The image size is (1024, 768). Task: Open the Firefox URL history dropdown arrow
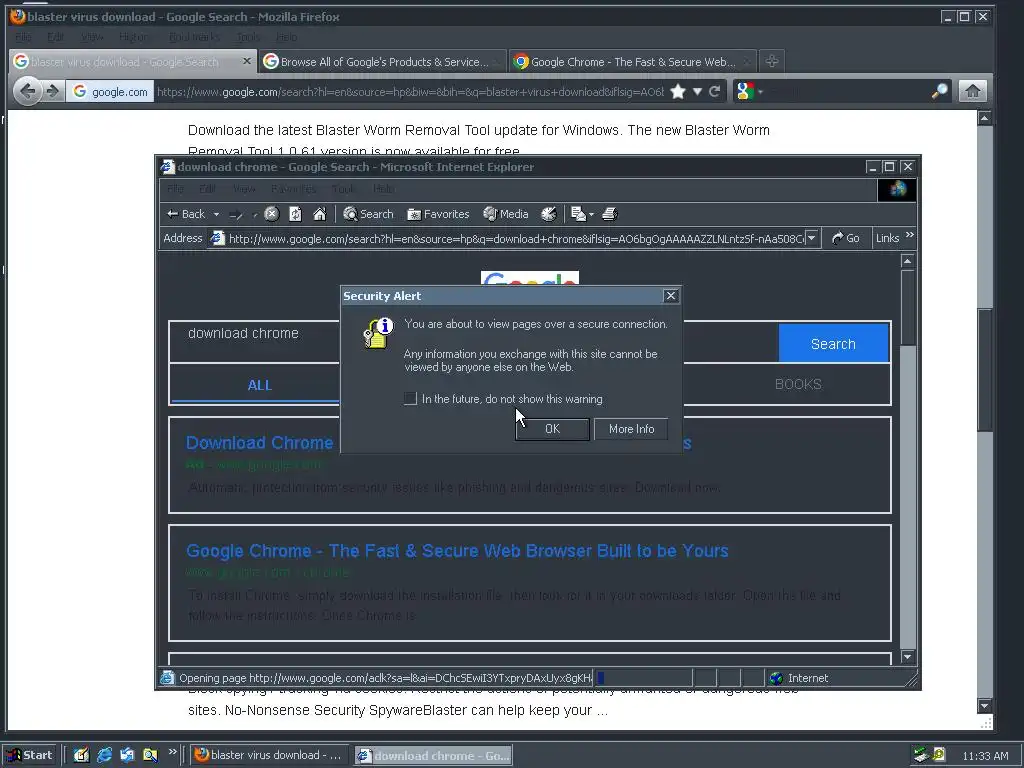pyautogui.click(x=697, y=91)
